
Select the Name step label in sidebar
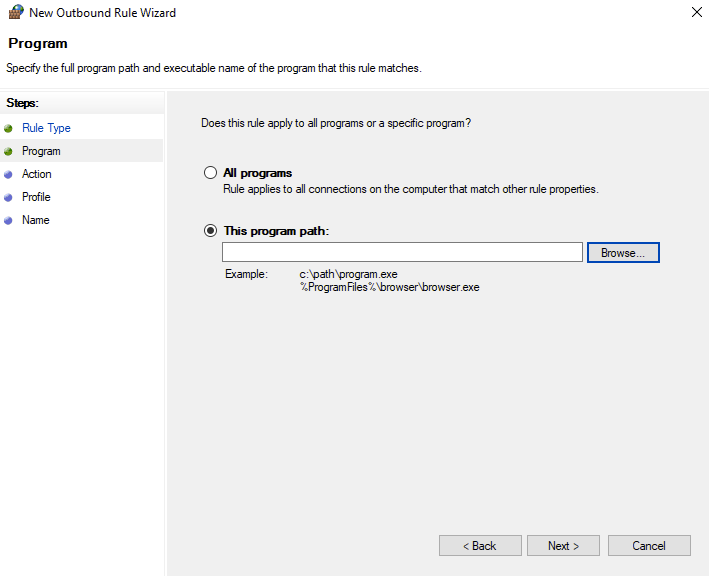click(x=35, y=220)
